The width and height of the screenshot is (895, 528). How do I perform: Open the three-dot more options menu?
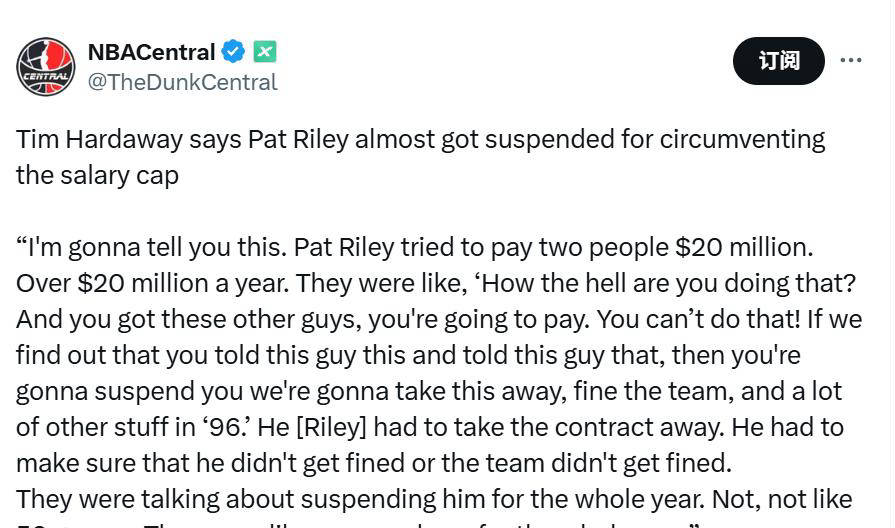pos(851,61)
